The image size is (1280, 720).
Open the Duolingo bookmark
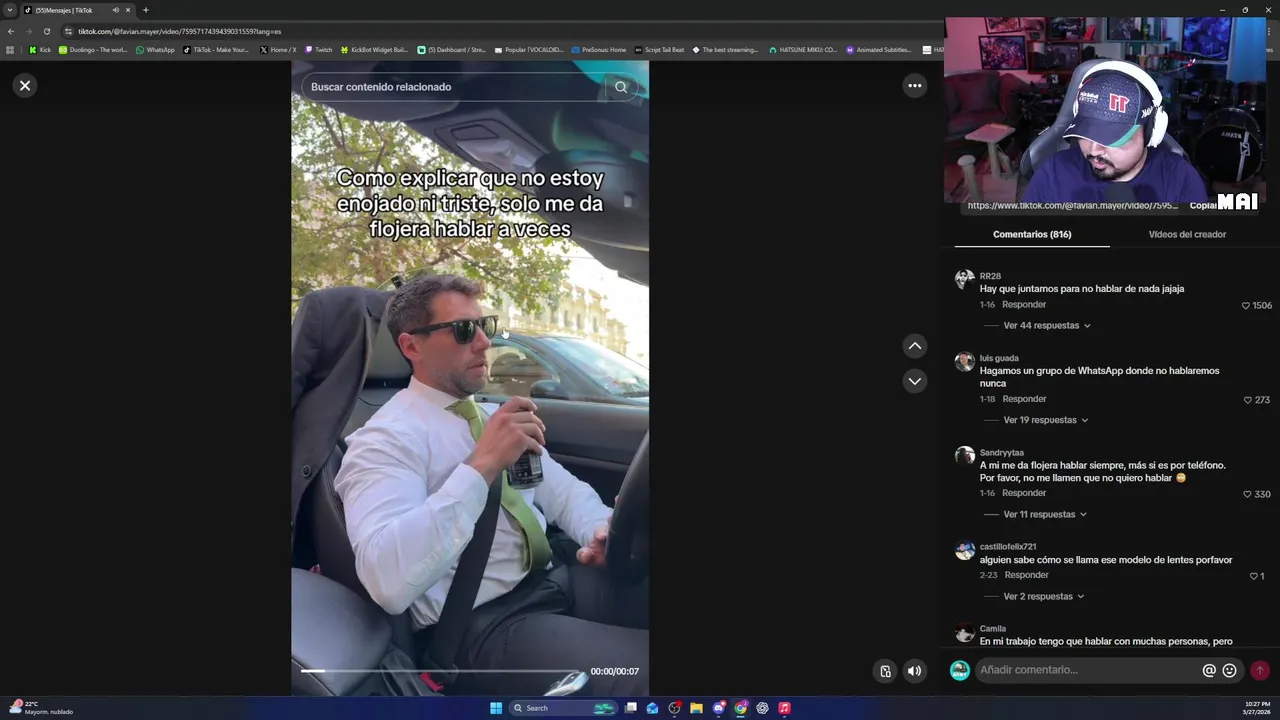pos(93,49)
